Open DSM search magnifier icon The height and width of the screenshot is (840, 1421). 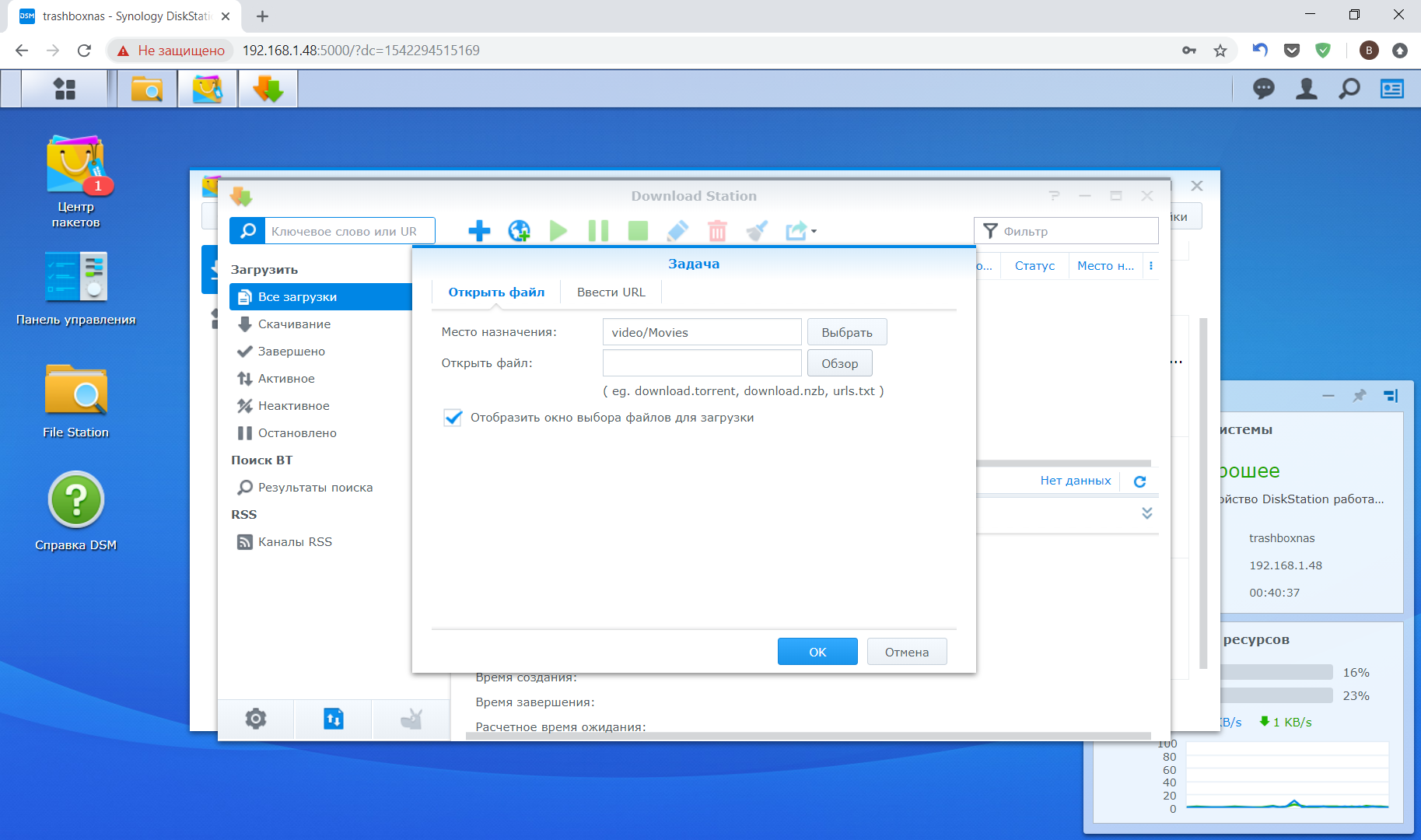(x=1349, y=89)
